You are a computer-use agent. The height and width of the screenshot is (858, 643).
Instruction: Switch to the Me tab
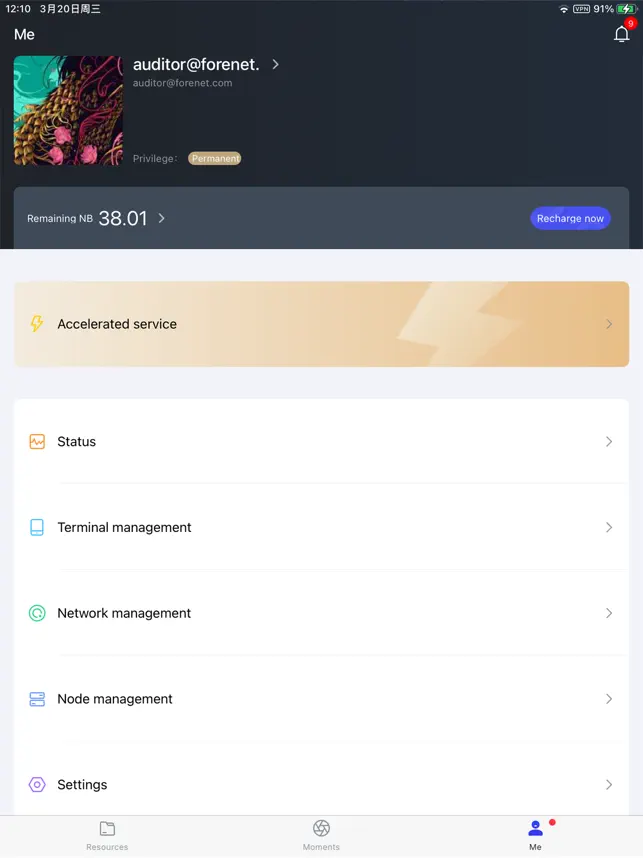pyautogui.click(x=535, y=835)
